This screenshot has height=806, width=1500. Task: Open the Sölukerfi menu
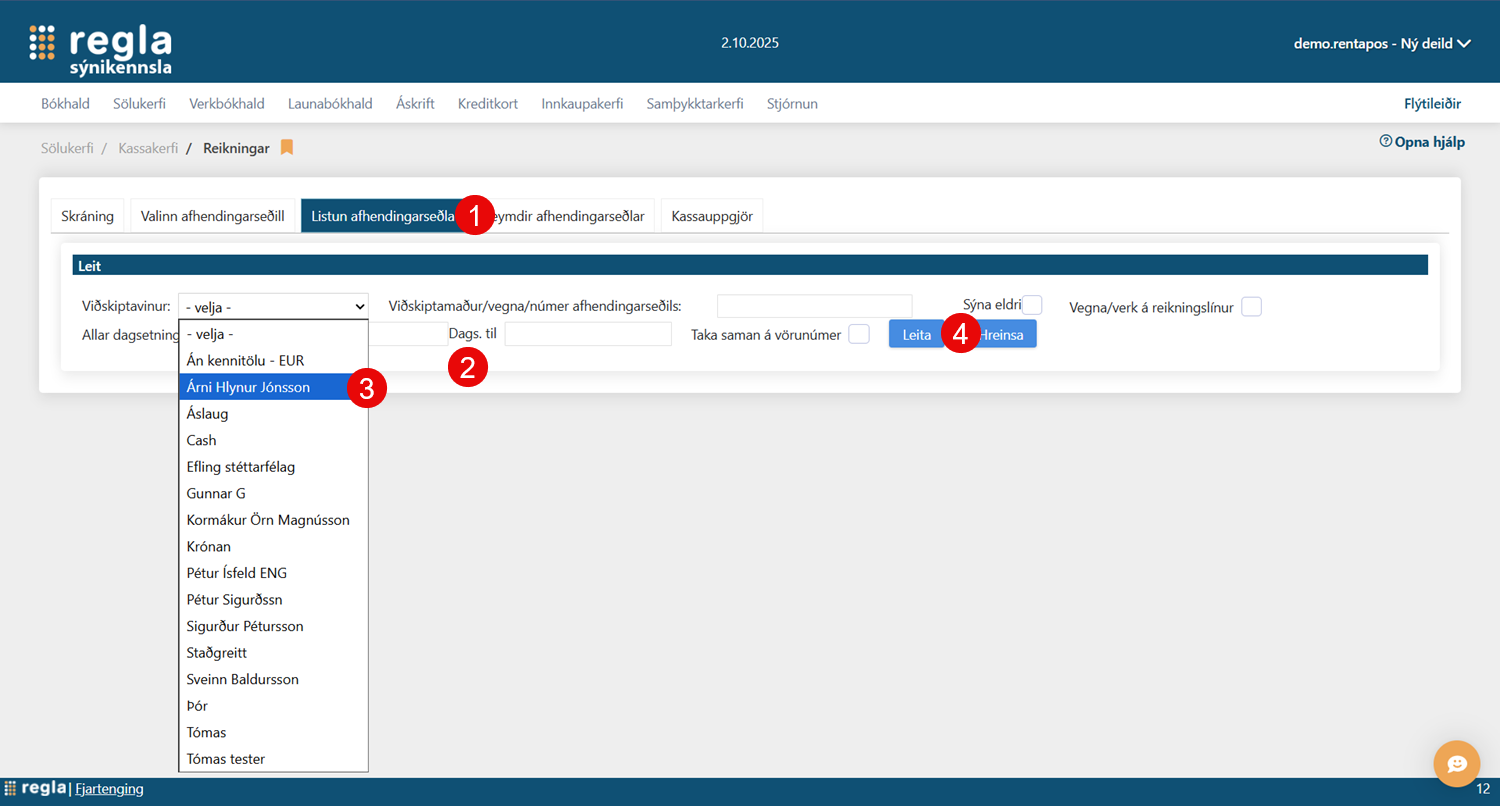[139, 104]
